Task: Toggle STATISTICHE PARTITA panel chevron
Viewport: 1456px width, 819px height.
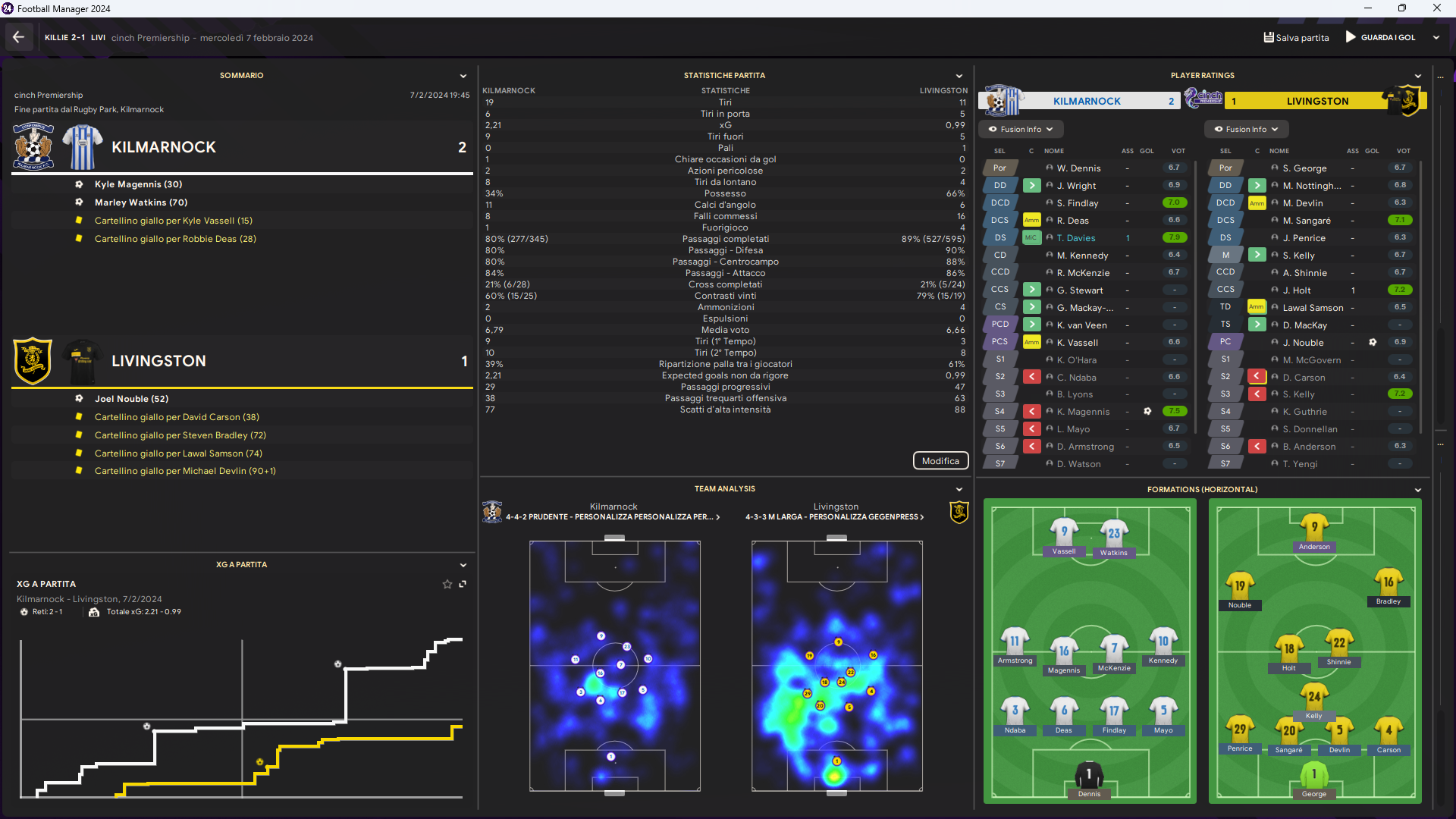Action: [x=959, y=76]
